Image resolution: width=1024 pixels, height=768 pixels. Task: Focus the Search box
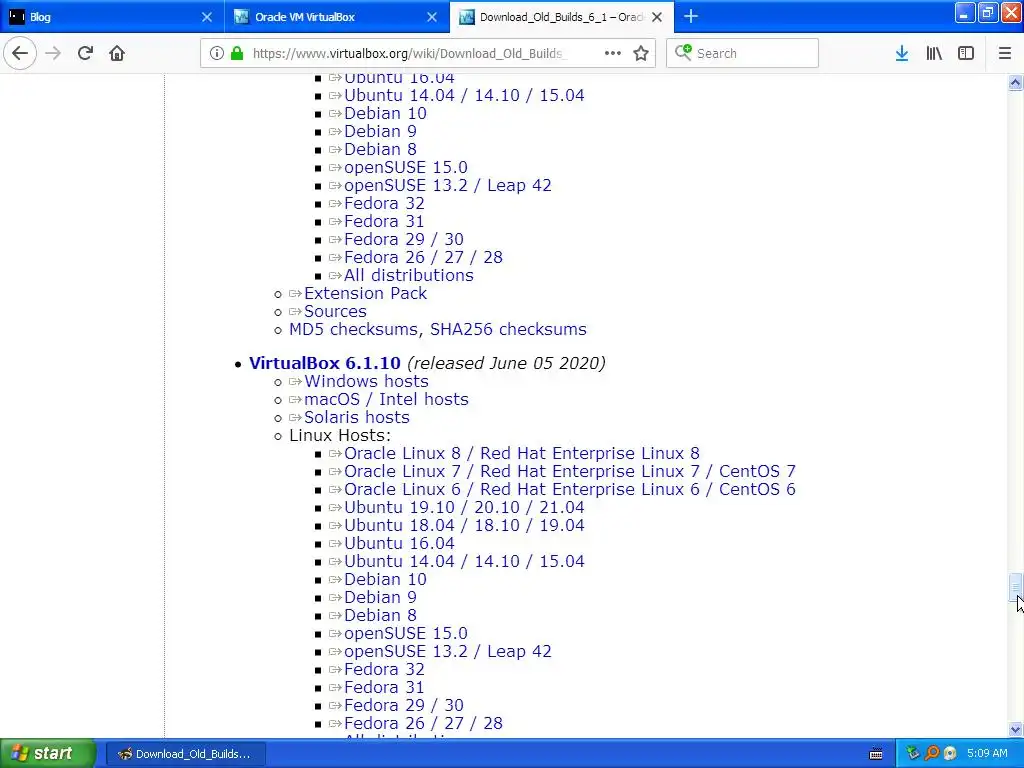coord(742,53)
